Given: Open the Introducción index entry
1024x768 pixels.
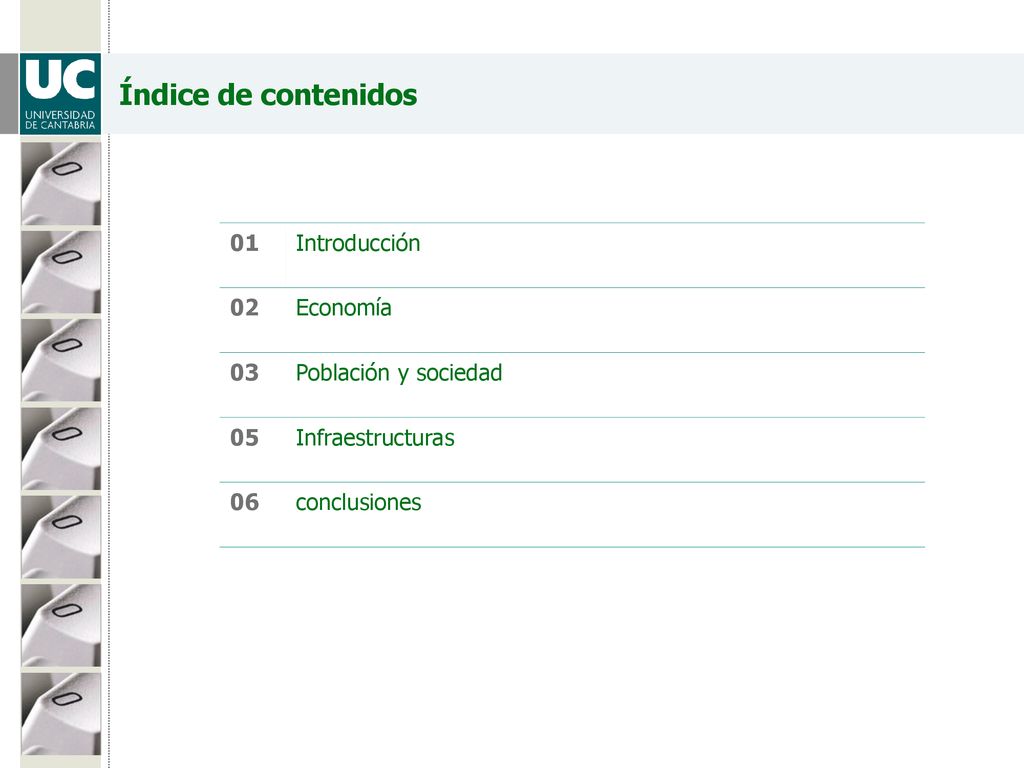Looking at the screenshot, I should (358, 243).
